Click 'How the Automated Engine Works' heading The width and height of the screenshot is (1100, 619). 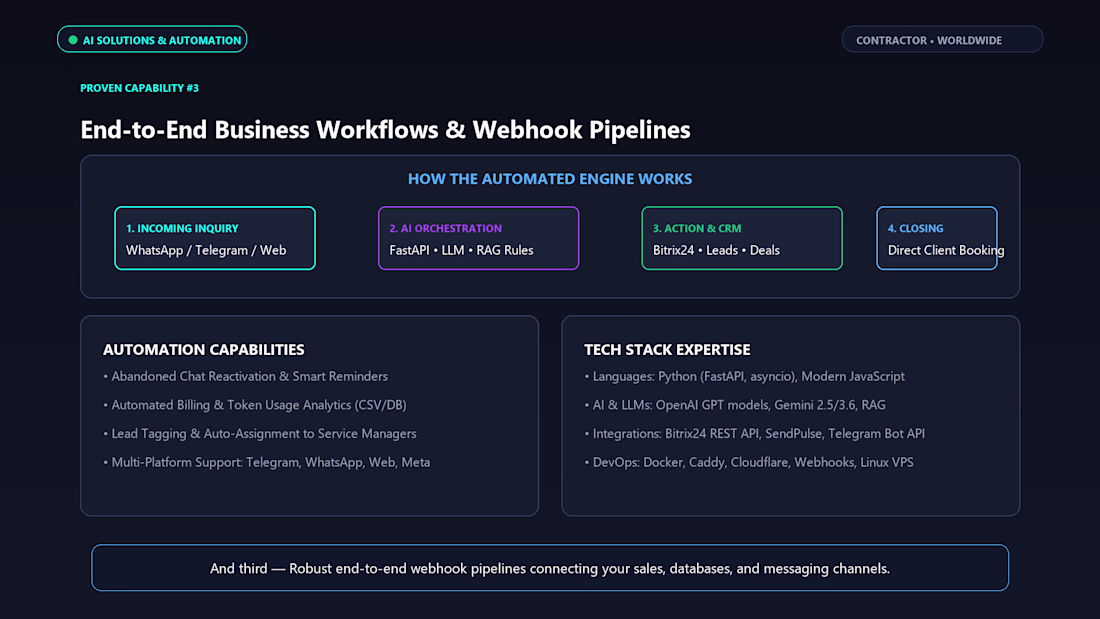pyautogui.click(x=550, y=179)
